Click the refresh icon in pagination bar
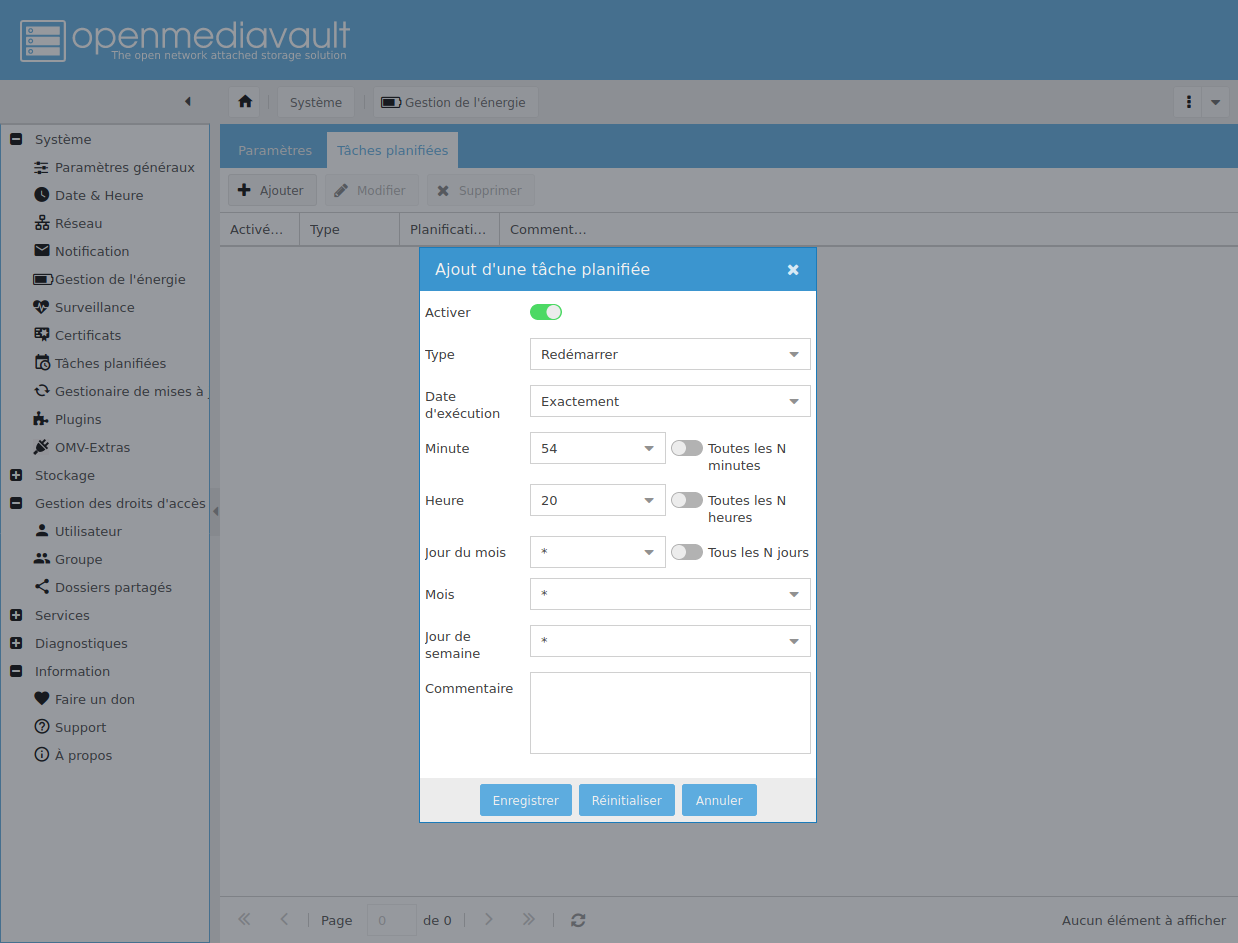The height and width of the screenshot is (943, 1238). pyautogui.click(x=578, y=920)
